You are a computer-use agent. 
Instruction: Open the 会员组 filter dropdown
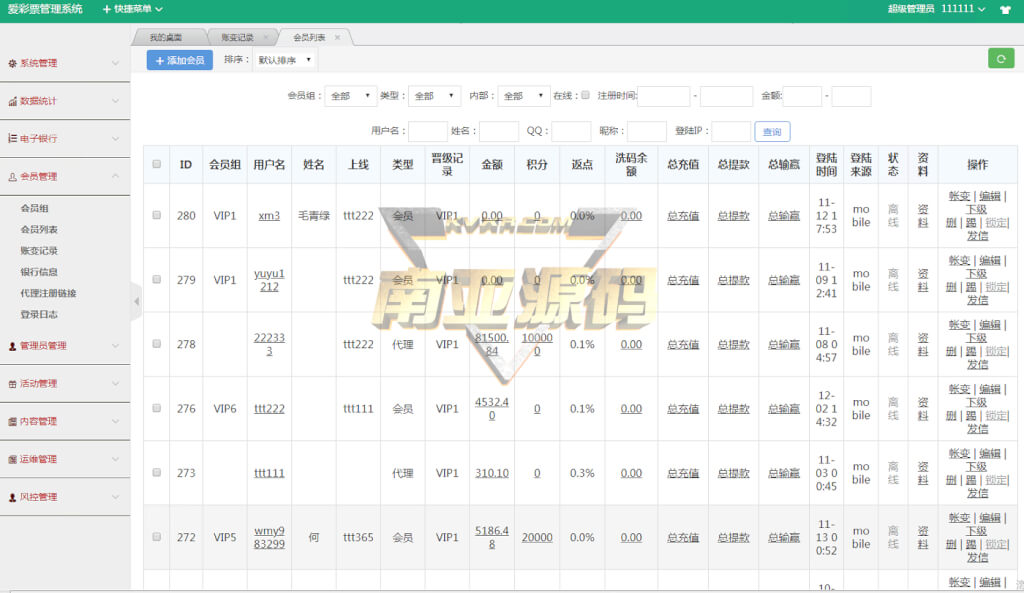(351, 96)
